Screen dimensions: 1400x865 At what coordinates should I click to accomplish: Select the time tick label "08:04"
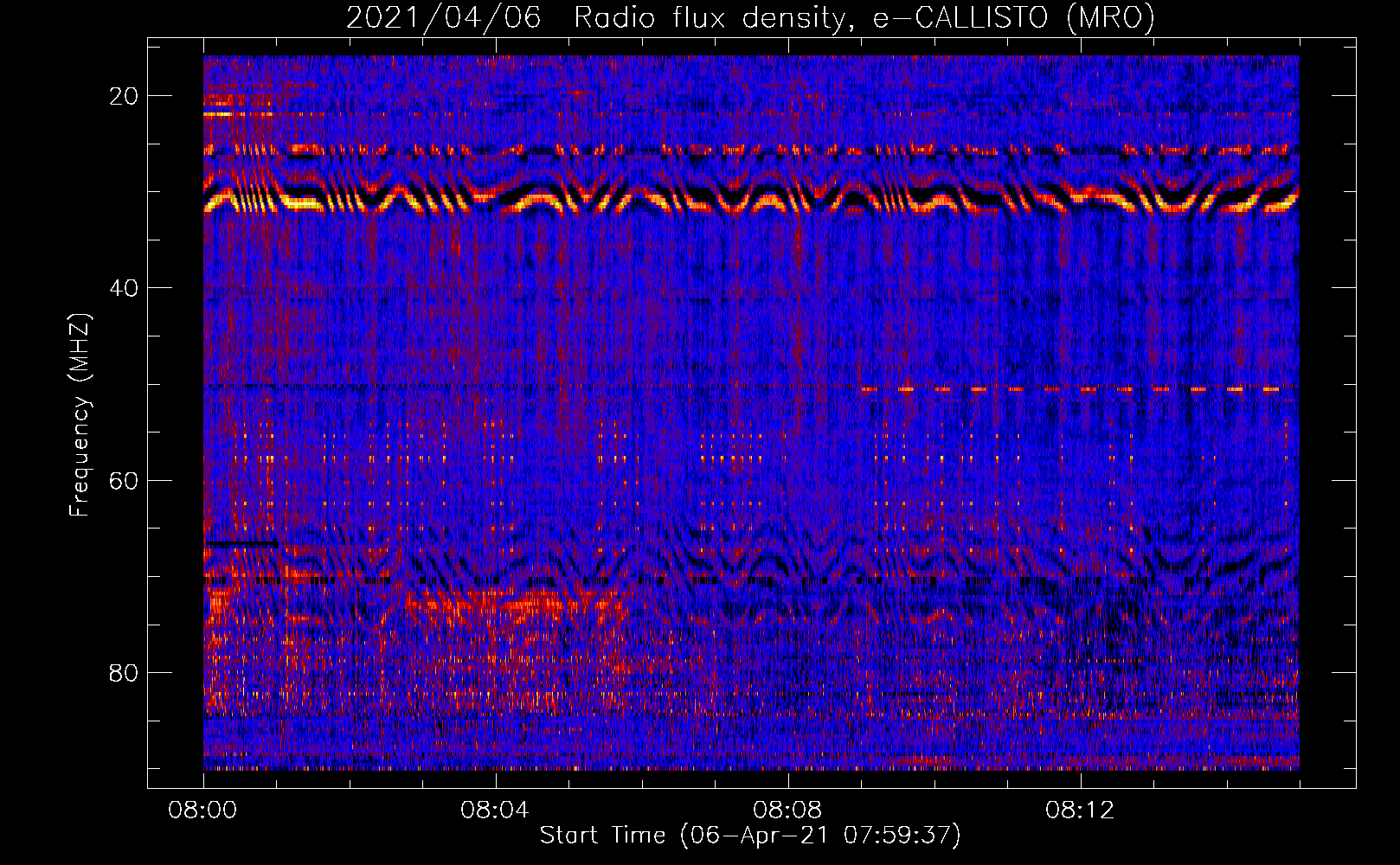pyautogui.click(x=495, y=811)
